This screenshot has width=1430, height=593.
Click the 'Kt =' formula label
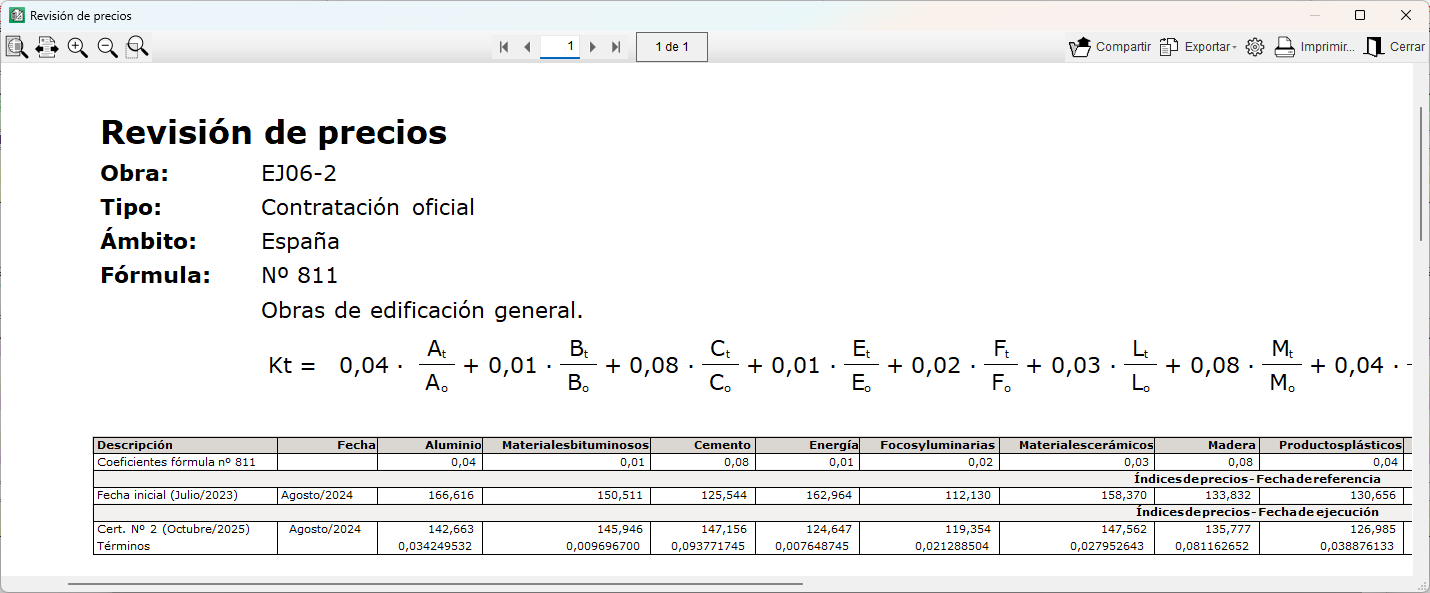pyautogui.click(x=292, y=366)
